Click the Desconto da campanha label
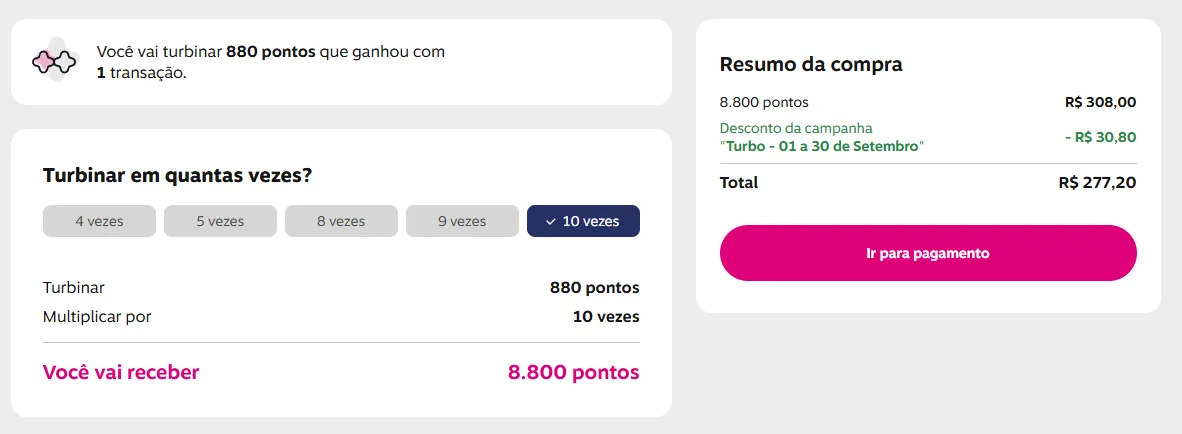The height and width of the screenshot is (434, 1182). click(796, 128)
